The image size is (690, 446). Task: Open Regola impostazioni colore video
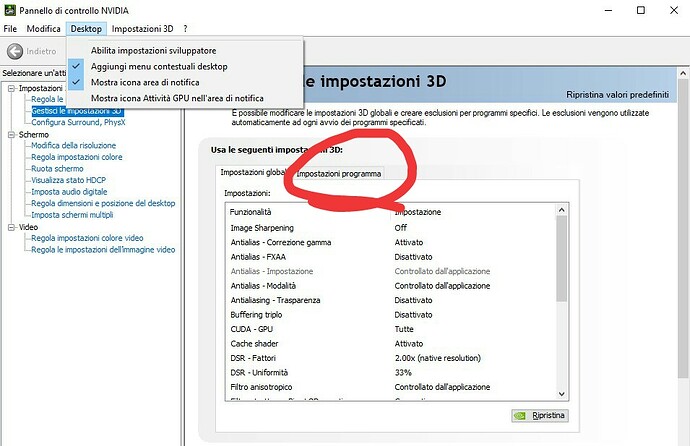(x=87, y=238)
